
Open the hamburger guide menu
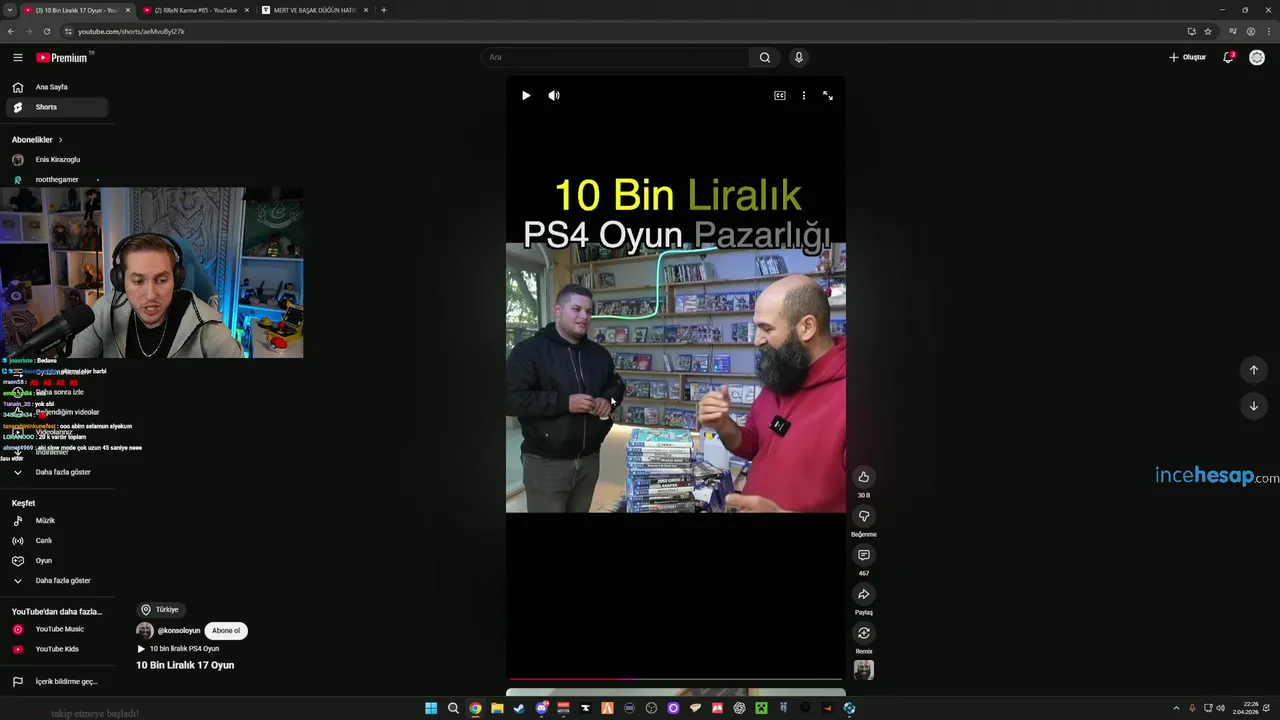point(17,58)
